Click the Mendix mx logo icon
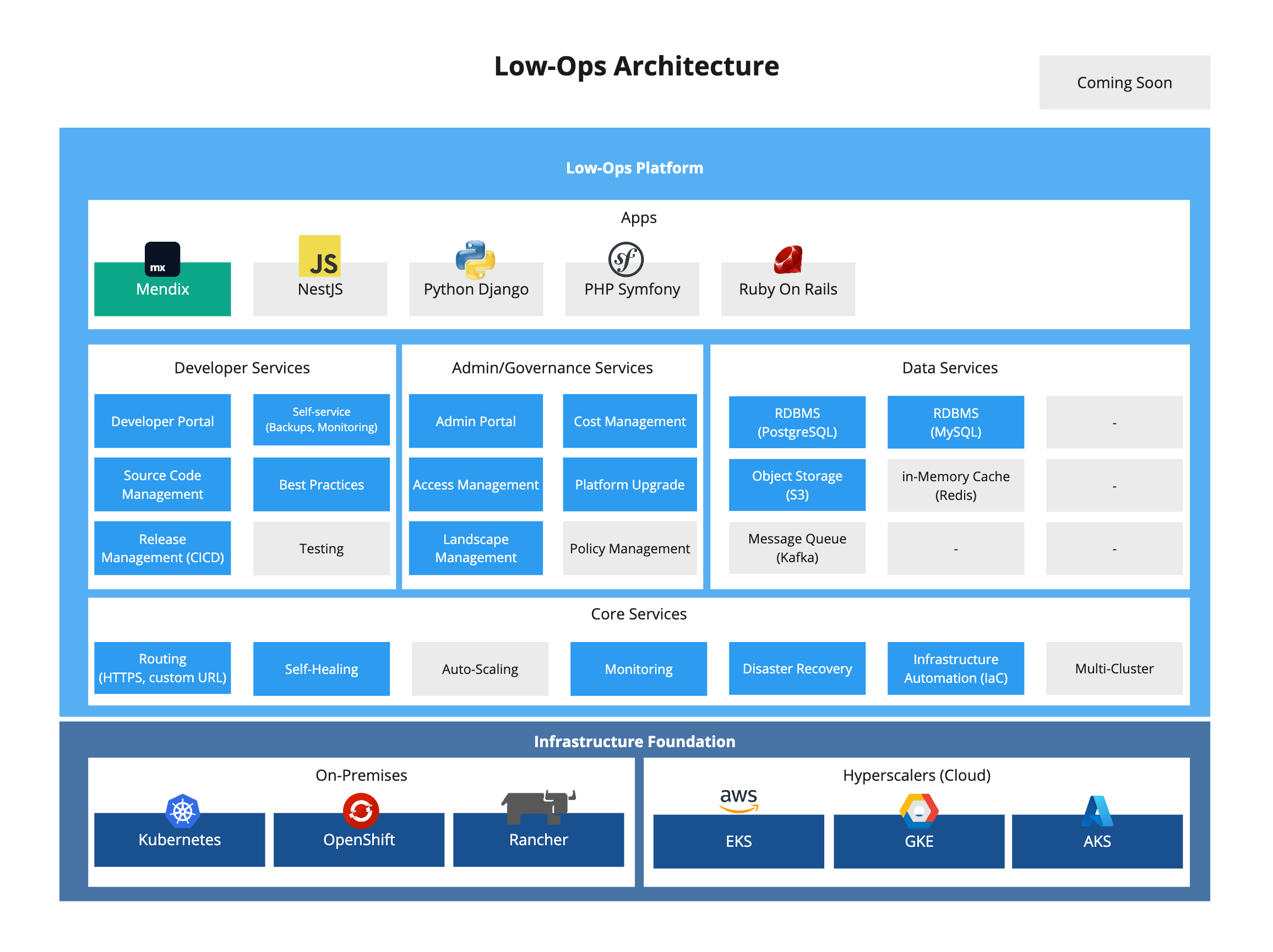Image resolution: width=1273 pixels, height=952 pixels. [162, 259]
